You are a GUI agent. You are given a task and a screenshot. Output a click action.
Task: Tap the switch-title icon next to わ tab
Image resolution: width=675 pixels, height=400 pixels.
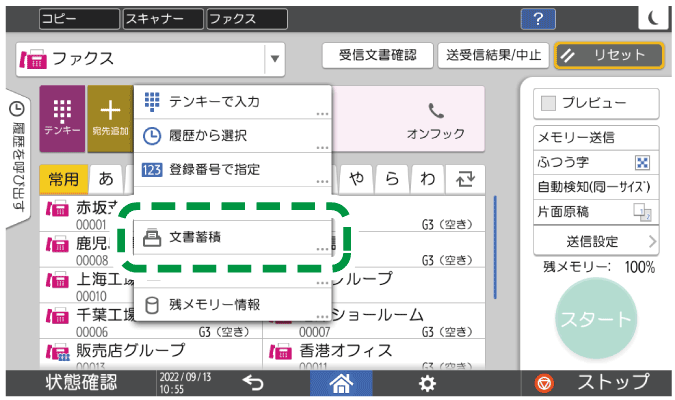coord(465,178)
